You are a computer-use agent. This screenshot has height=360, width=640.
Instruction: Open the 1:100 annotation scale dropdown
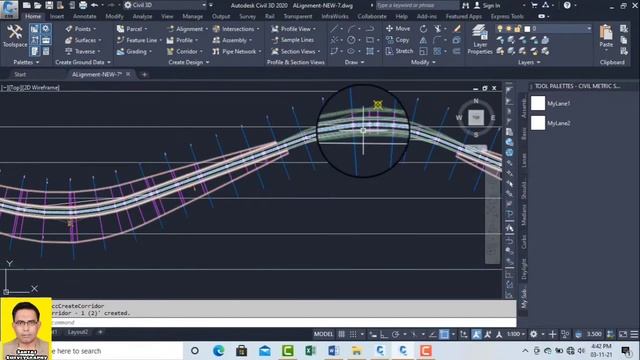516,334
